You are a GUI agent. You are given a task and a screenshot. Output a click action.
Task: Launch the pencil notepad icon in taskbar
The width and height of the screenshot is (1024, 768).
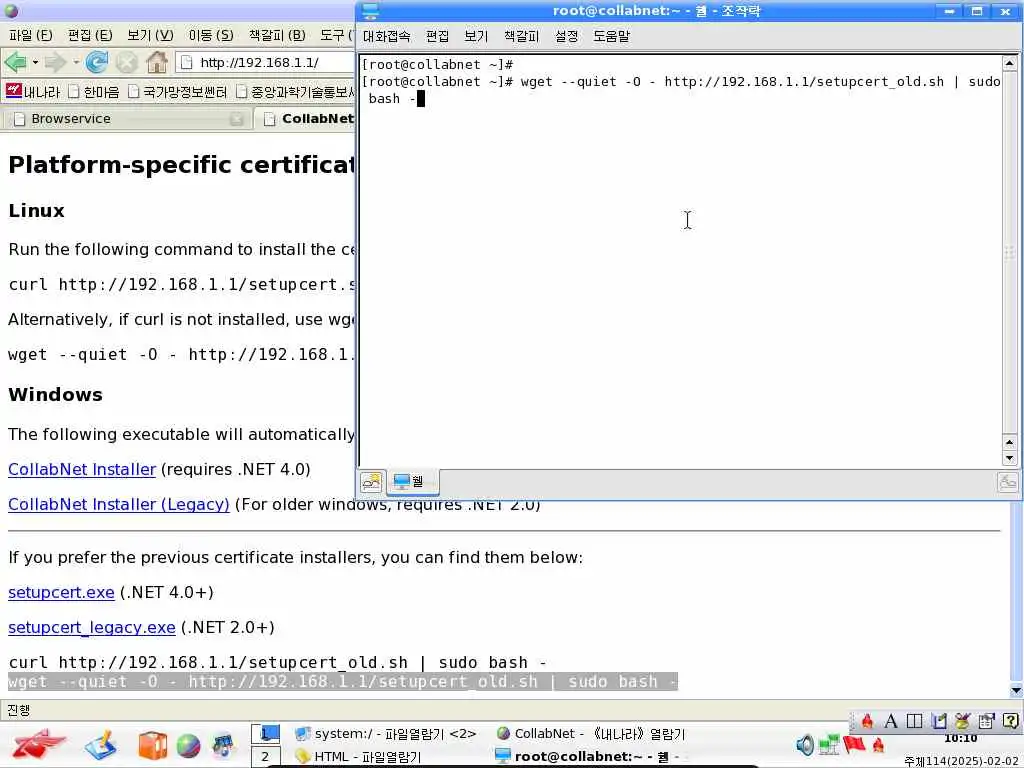click(101, 746)
